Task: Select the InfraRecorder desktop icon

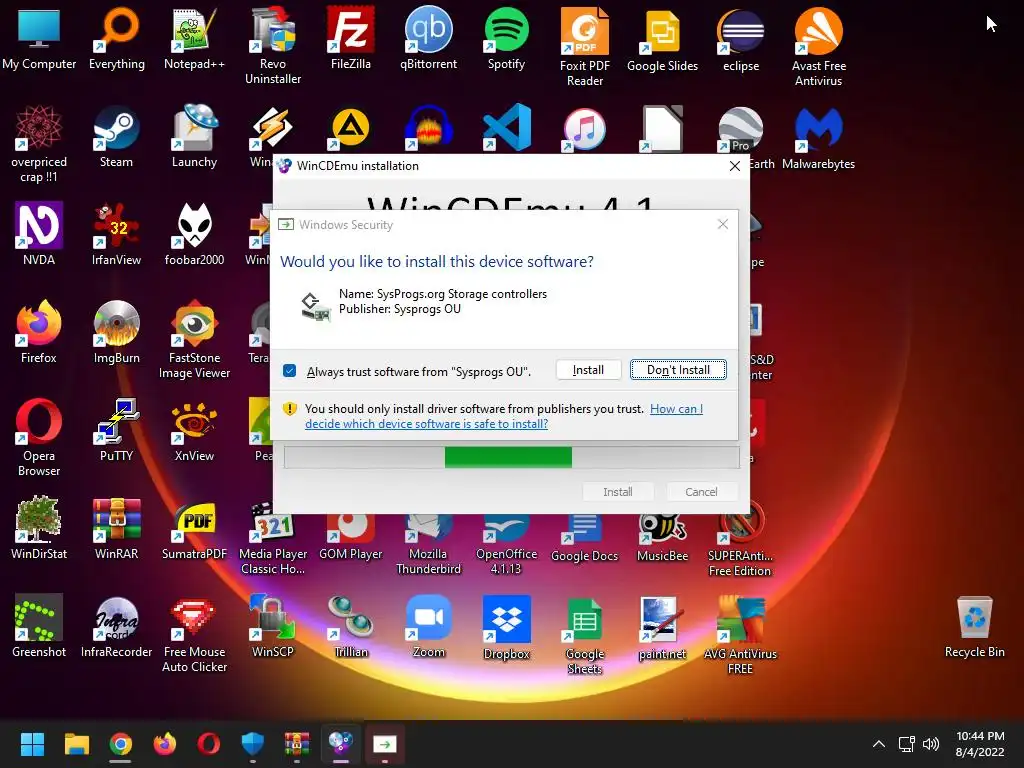Action: coord(116,627)
